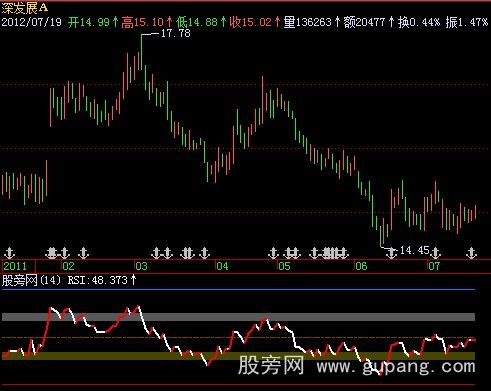
Task: Select the 05 month label on the time axis
Action: click(284, 266)
